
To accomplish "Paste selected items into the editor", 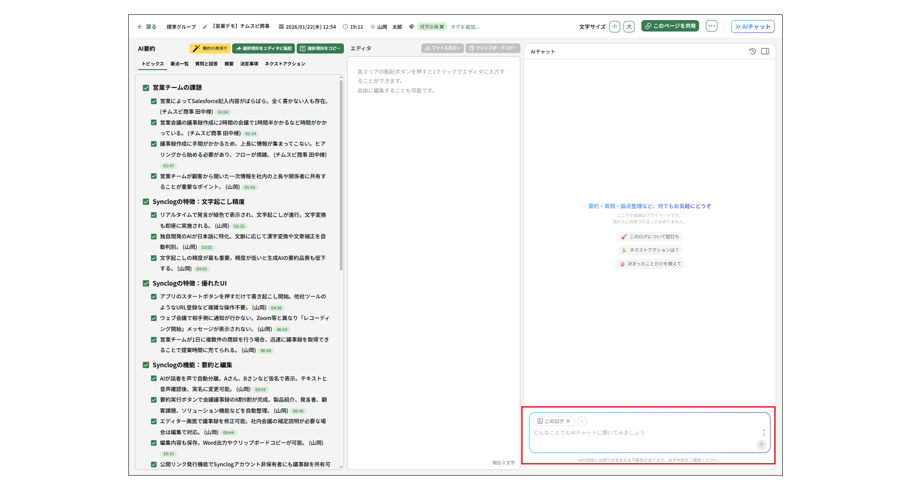I will click(x=263, y=48).
